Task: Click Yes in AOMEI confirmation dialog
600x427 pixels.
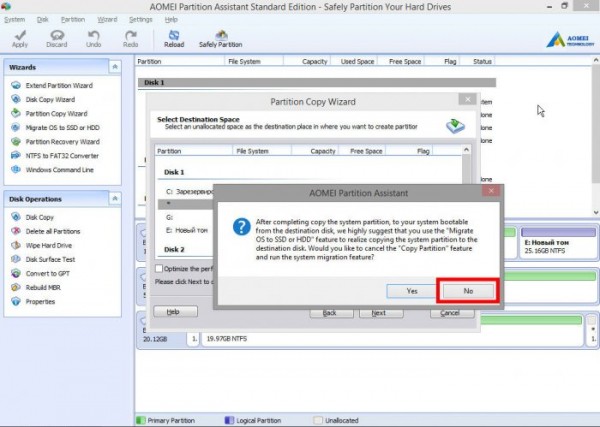Action: 412,291
